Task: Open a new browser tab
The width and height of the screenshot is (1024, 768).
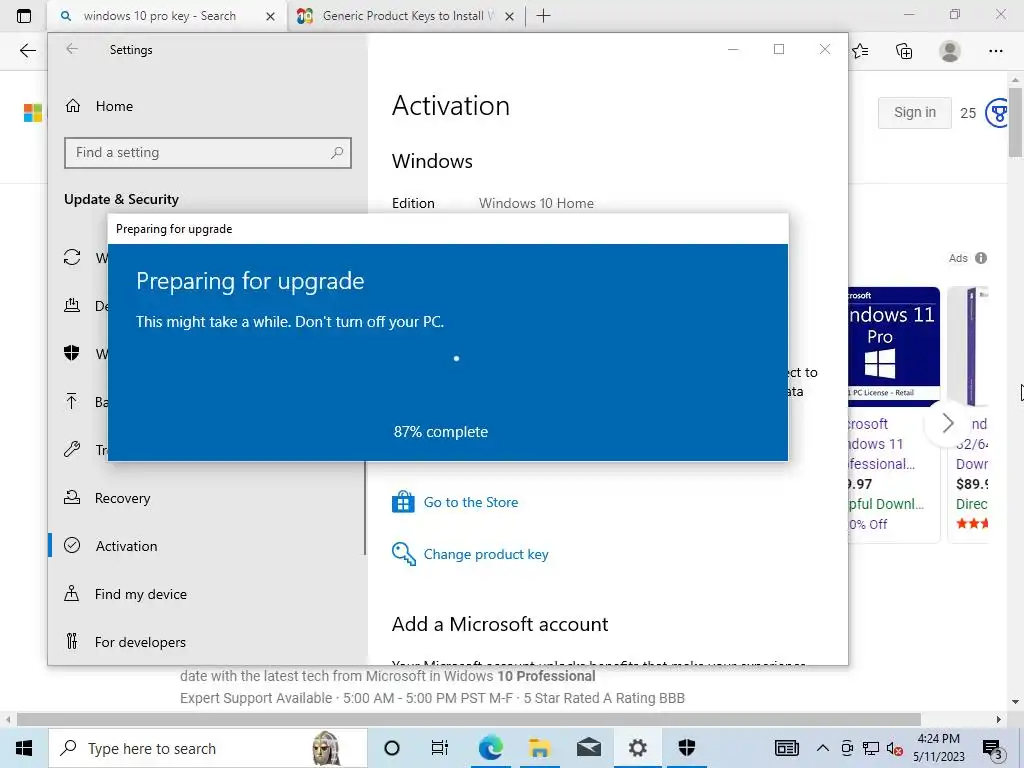Action: pyautogui.click(x=543, y=16)
